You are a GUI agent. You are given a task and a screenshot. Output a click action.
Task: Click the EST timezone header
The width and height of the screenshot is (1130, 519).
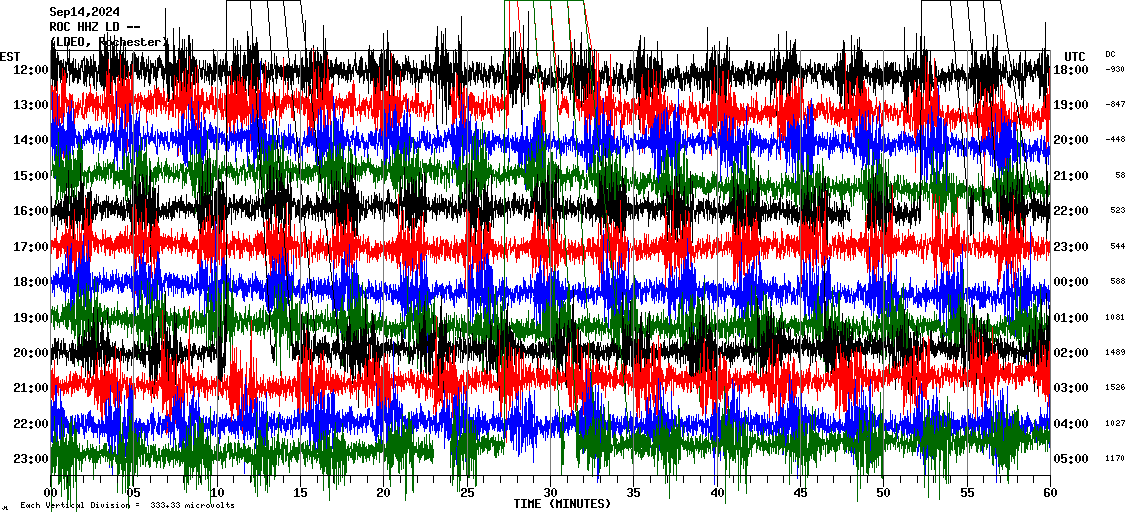[x=10, y=56]
